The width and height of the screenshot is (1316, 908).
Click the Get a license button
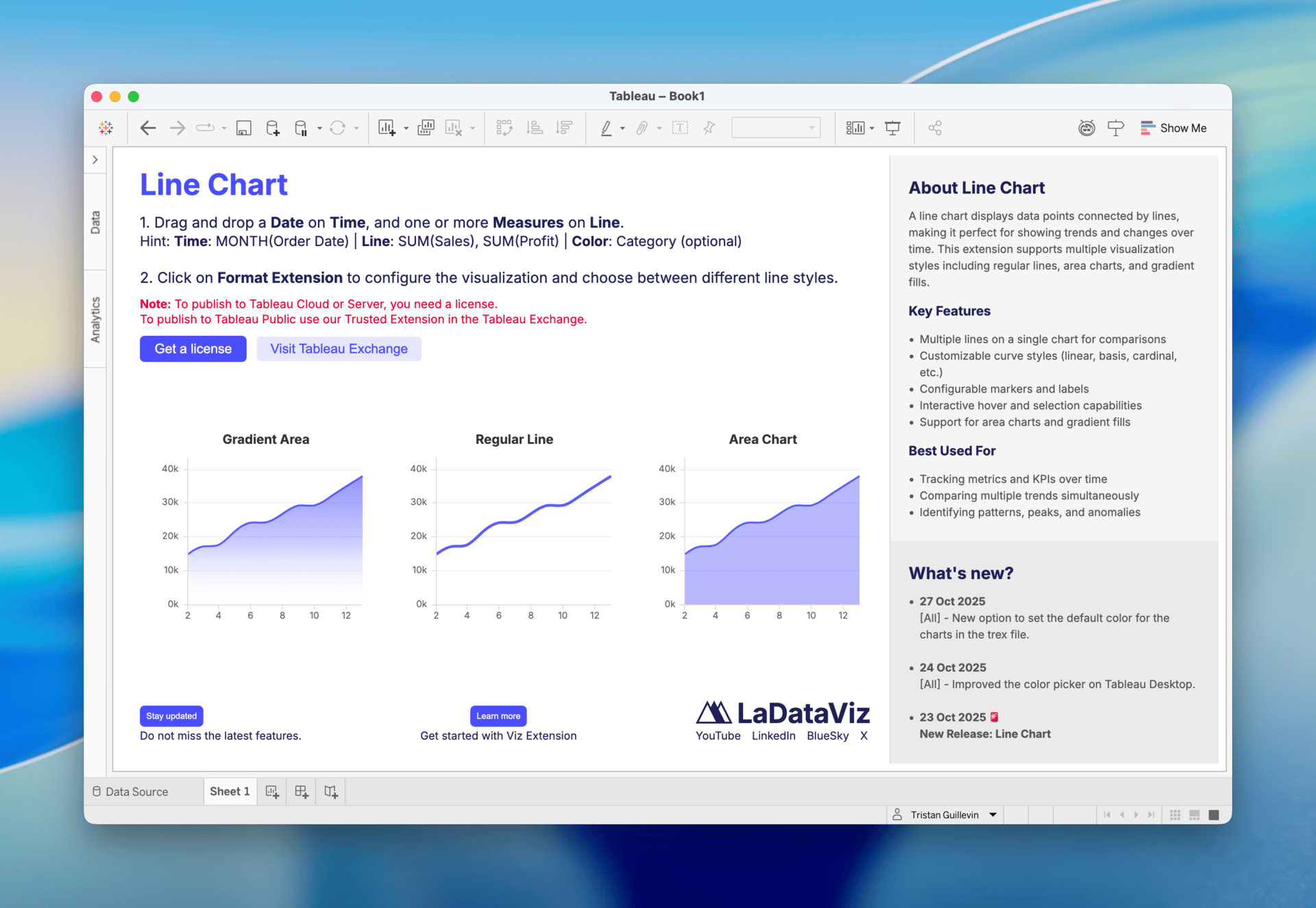(x=193, y=349)
